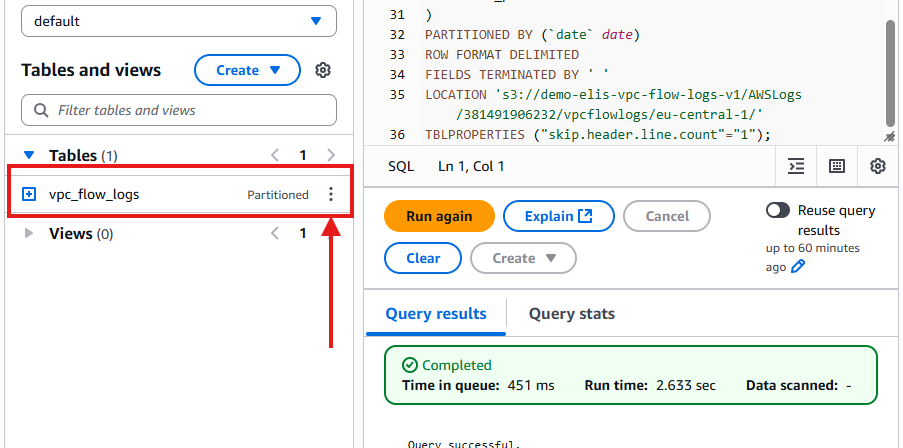Click the Clear button

tap(423, 258)
